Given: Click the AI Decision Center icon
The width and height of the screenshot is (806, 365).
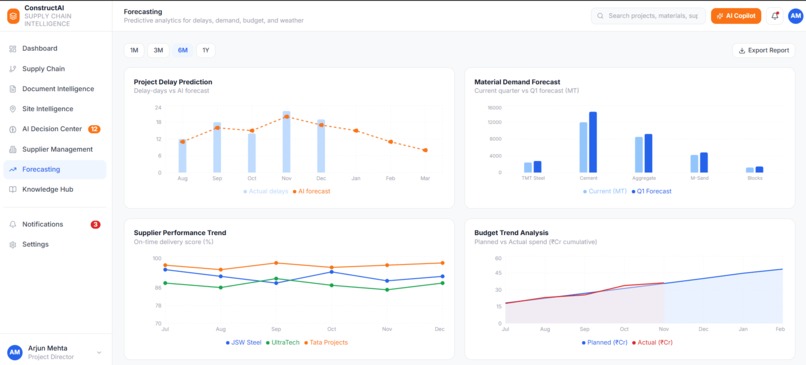Looking at the screenshot, I should point(13,129).
